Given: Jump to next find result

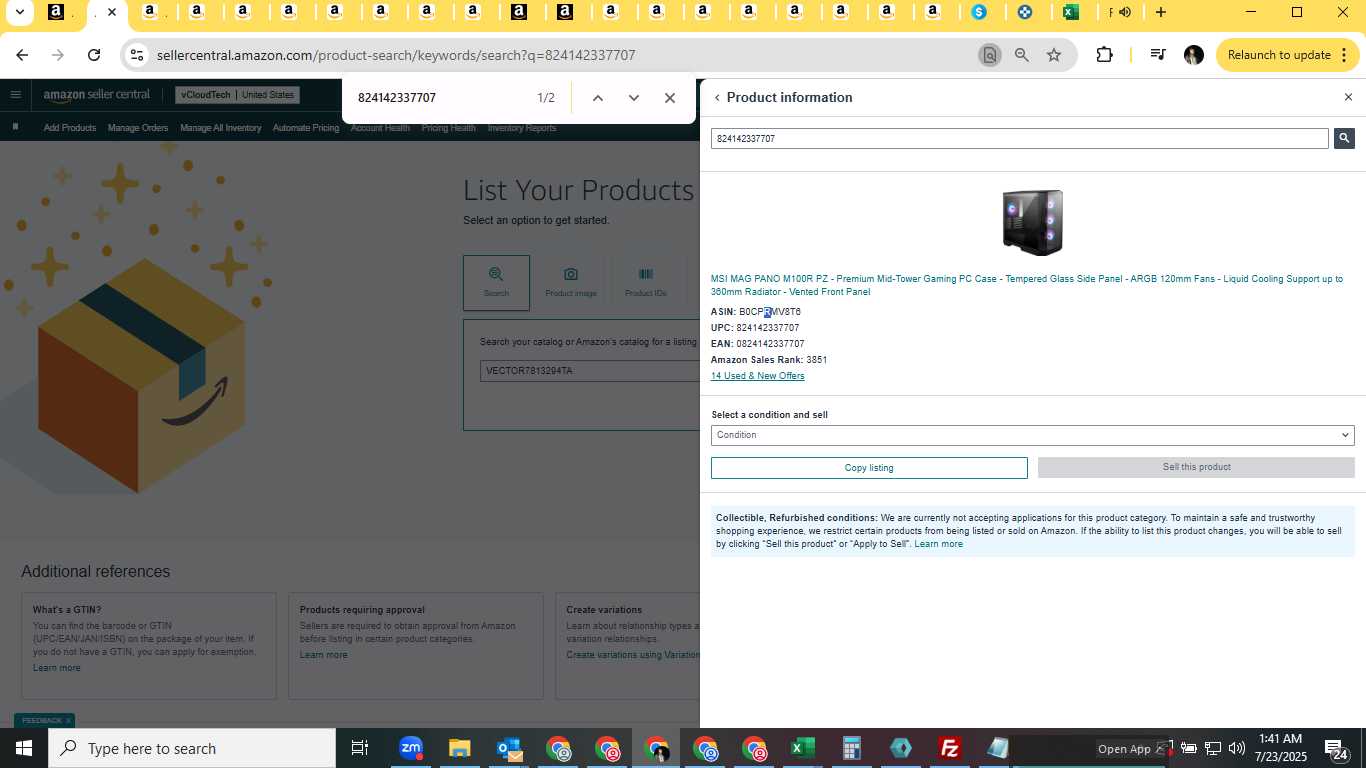Looking at the screenshot, I should pos(633,98).
